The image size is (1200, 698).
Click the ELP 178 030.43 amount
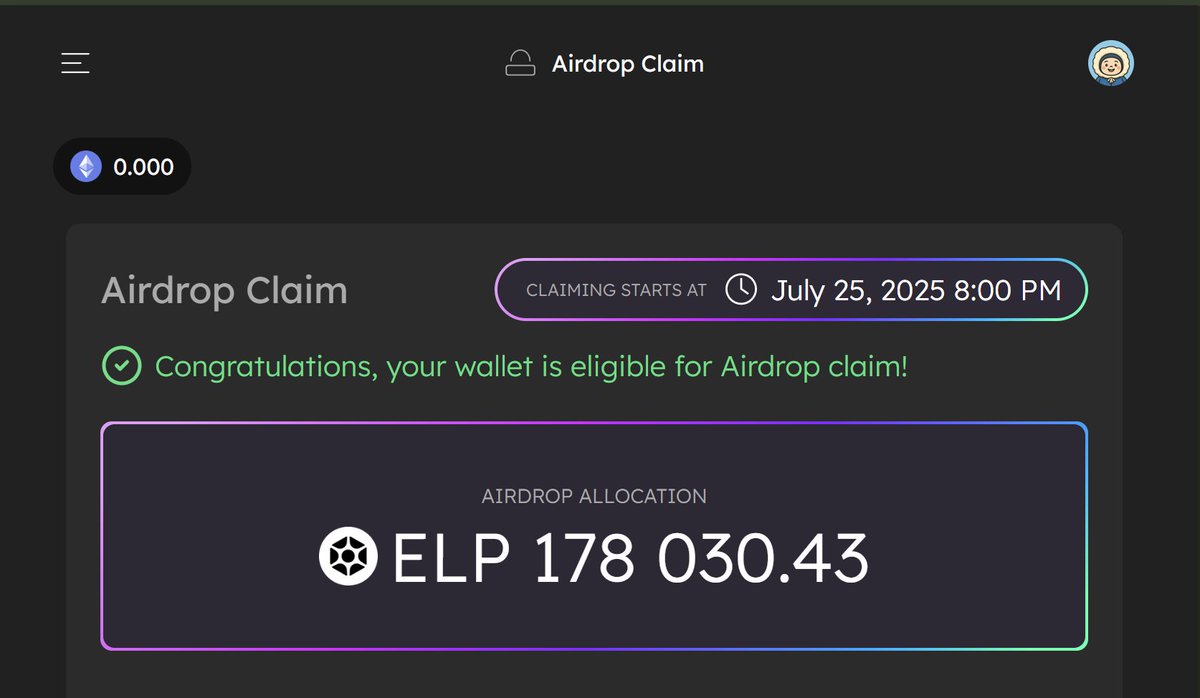[630, 558]
